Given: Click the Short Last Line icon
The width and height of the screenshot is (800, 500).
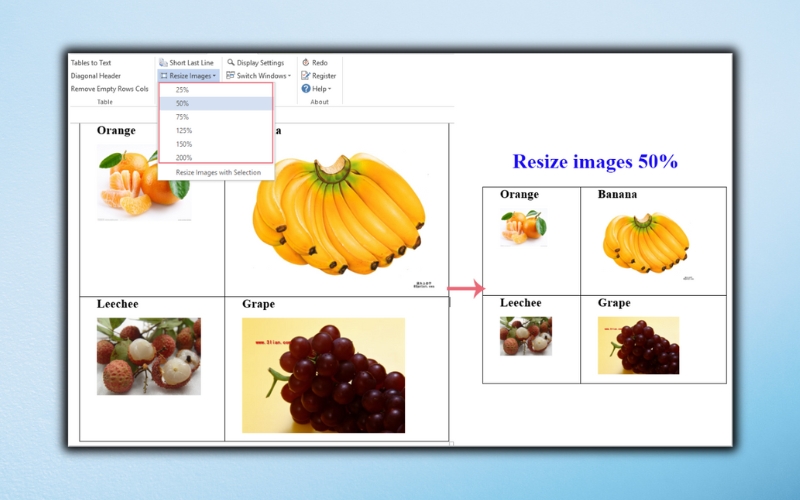Looking at the screenshot, I should point(163,63).
